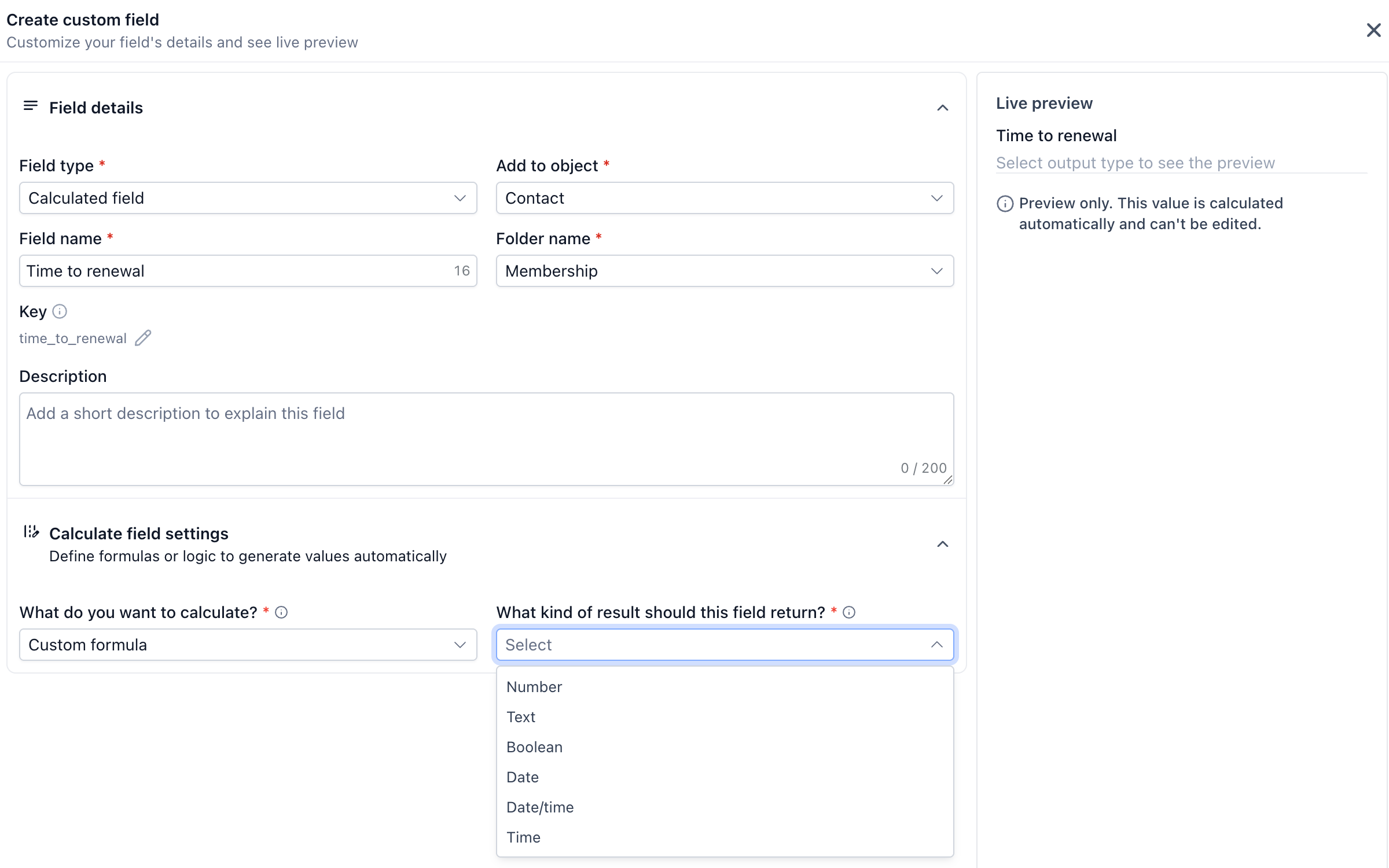Choose Boolean from the result list
Viewport: 1389px width, 868px height.
(725, 747)
